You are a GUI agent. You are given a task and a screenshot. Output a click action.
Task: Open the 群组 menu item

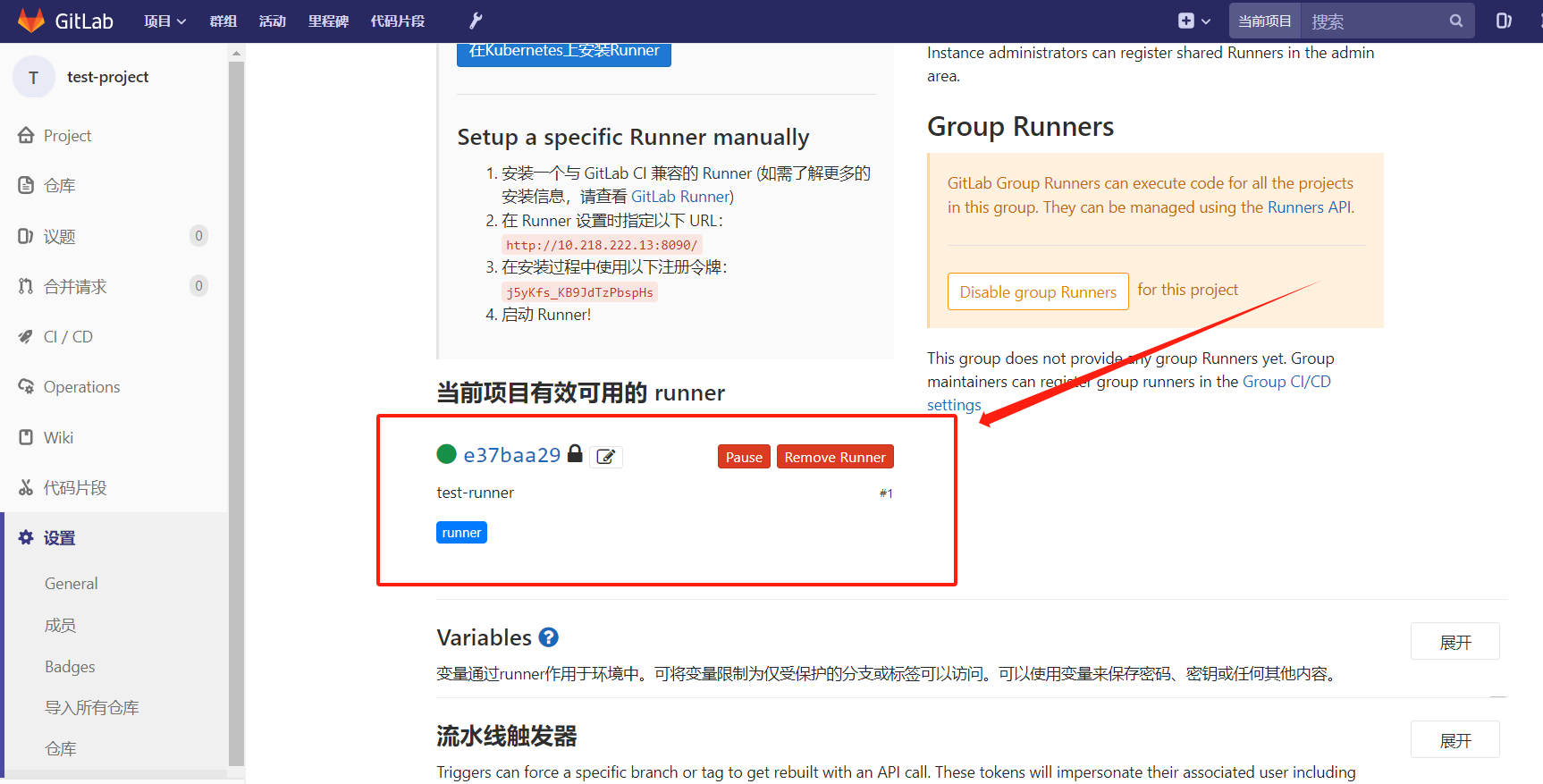(x=223, y=21)
